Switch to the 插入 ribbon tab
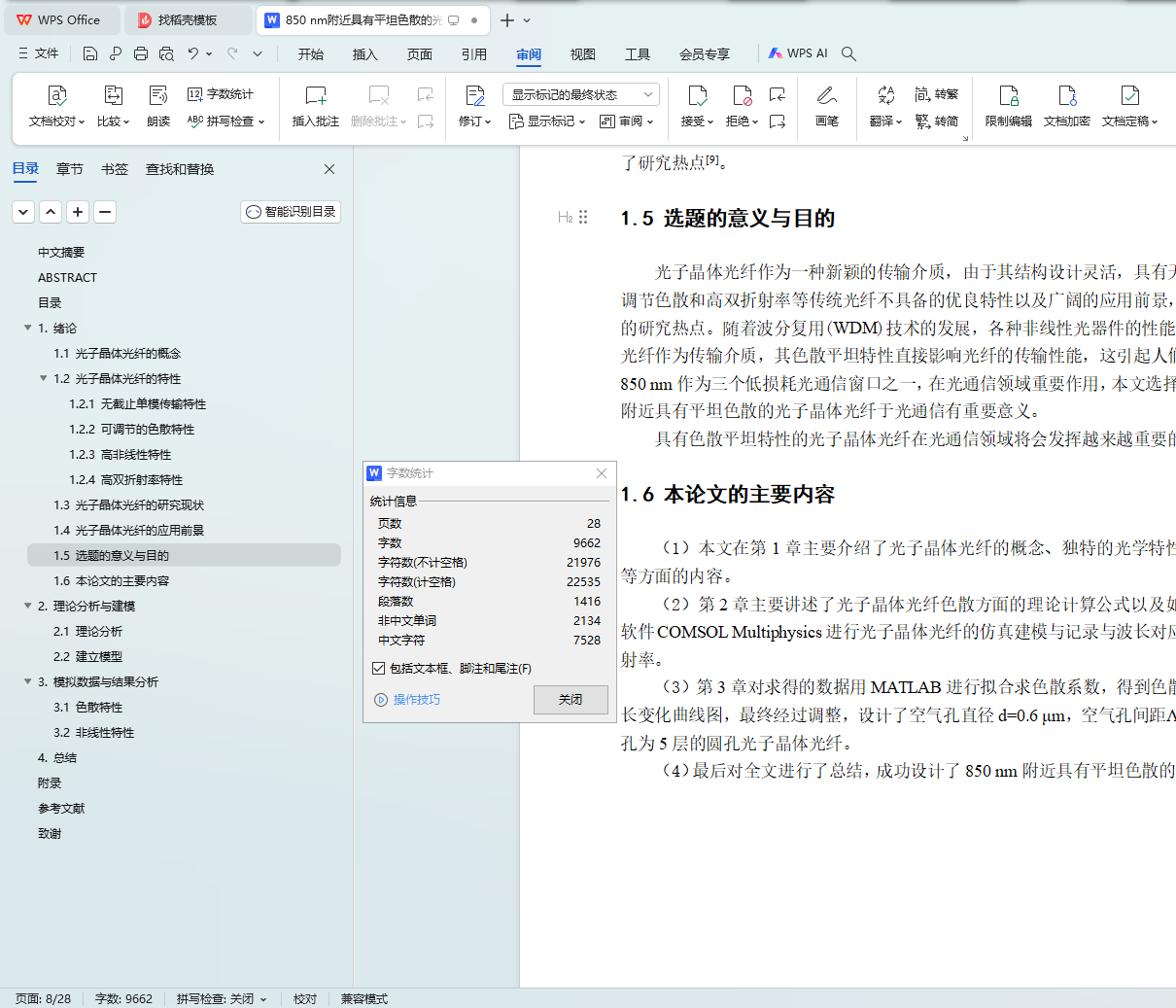This screenshot has height=1008, width=1176. pos(365,54)
